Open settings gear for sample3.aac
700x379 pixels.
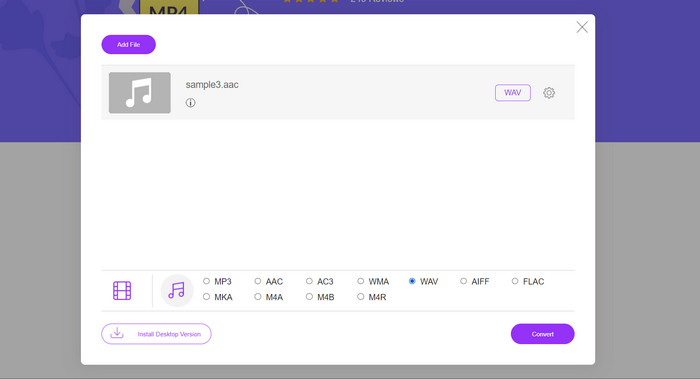click(549, 93)
